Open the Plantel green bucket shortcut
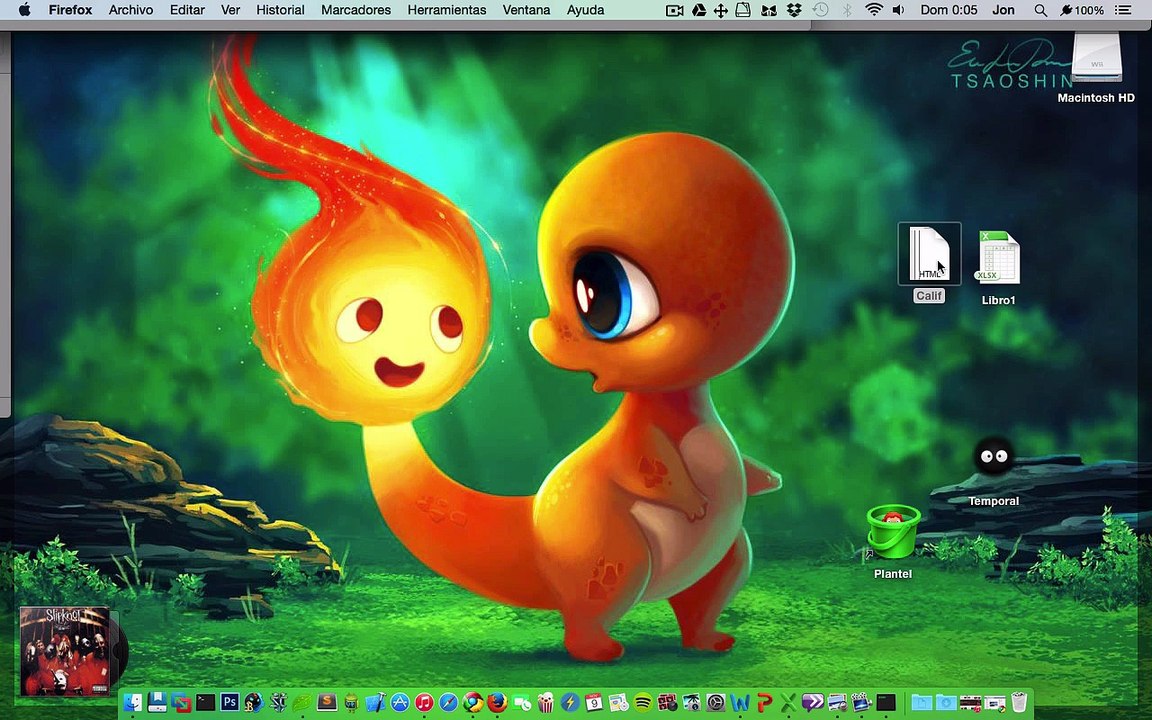Image resolution: width=1152 pixels, height=720 pixels. click(x=893, y=532)
